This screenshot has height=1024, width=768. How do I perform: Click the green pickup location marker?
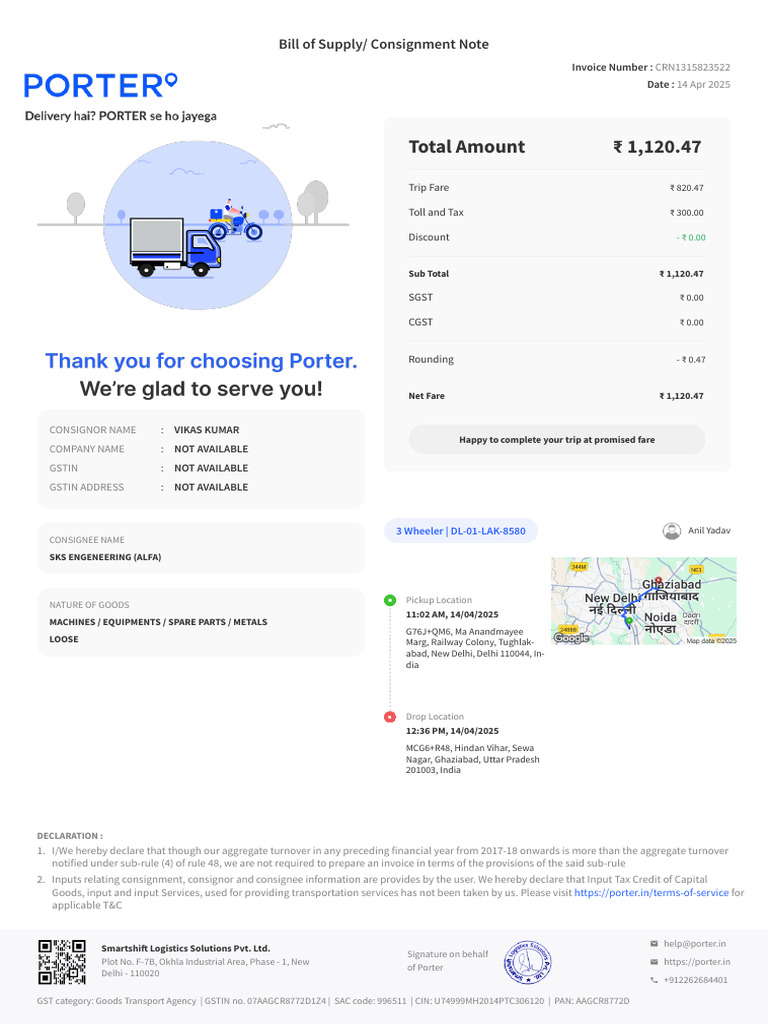[390, 600]
